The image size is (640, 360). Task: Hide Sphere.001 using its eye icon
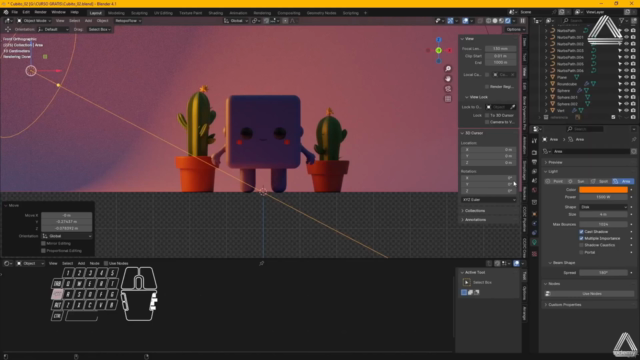(x=626, y=97)
